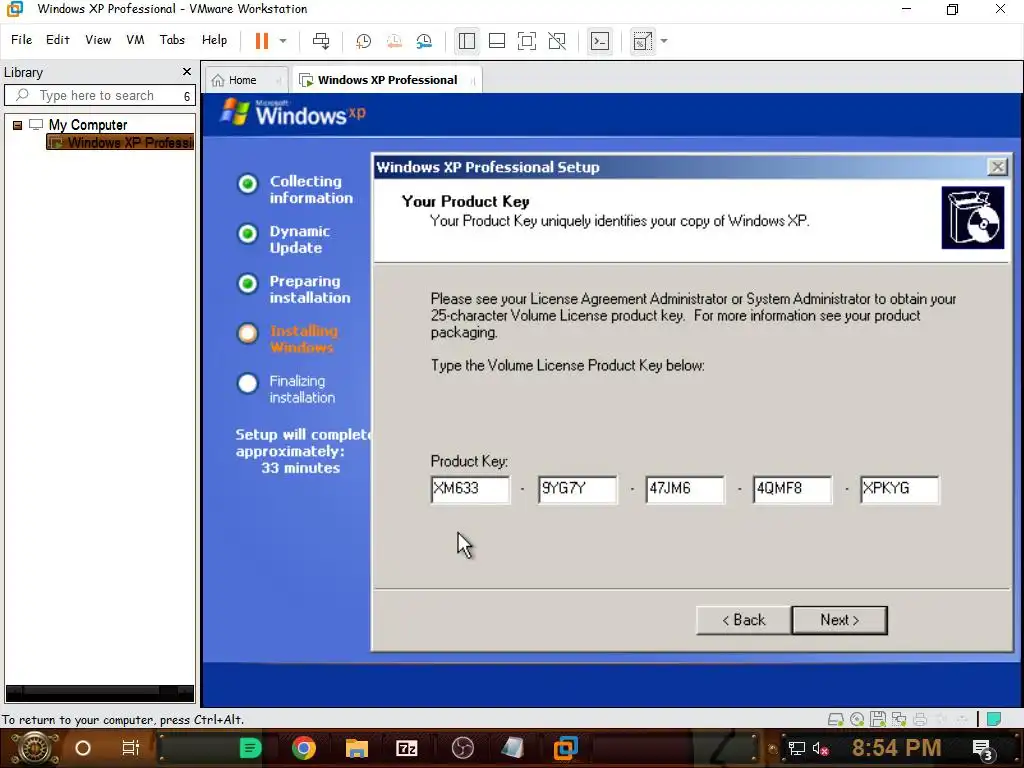Pause the virtual machine with the orange pause icon

pyautogui.click(x=262, y=41)
